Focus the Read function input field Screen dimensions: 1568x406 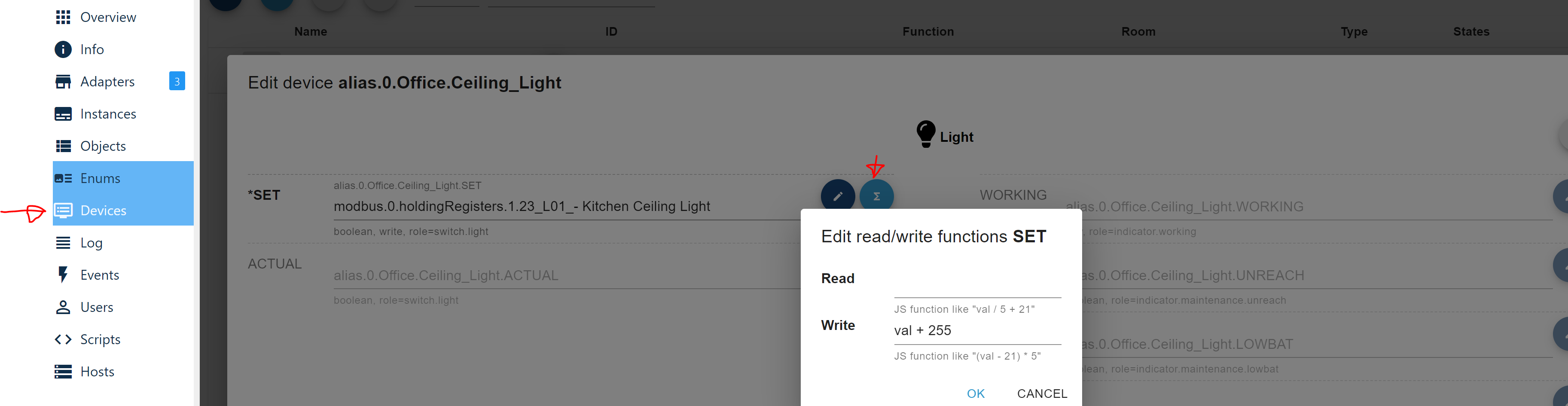click(x=976, y=285)
